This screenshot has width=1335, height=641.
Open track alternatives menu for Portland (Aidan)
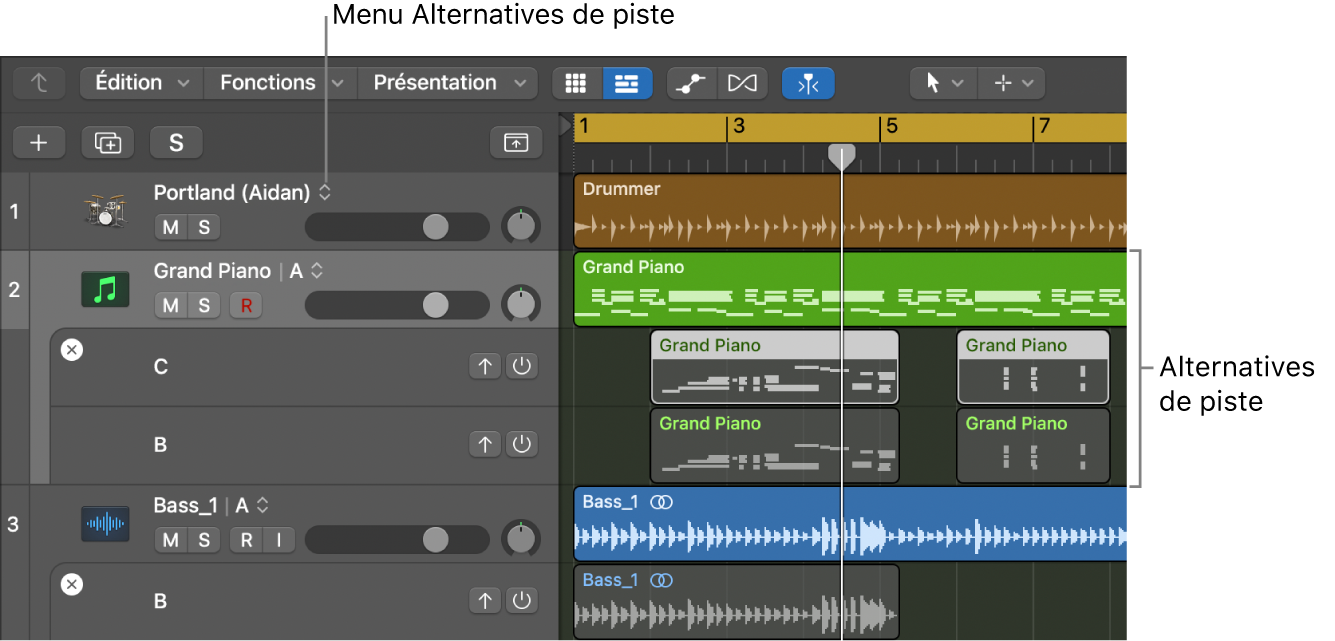(x=325, y=193)
